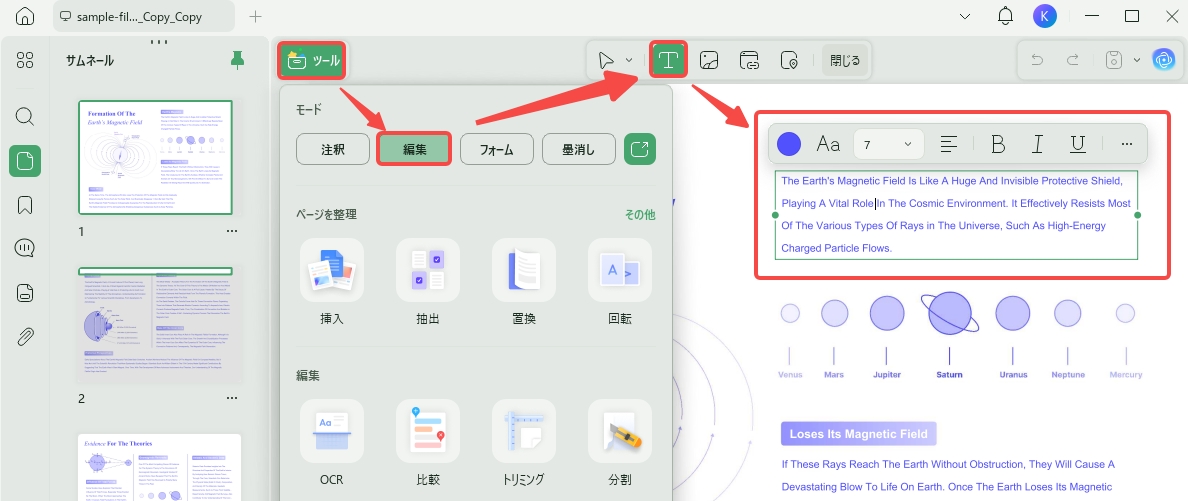Image resolution: width=1188 pixels, height=501 pixels.
Task: Open text alignment options
Action: point(949,143)
